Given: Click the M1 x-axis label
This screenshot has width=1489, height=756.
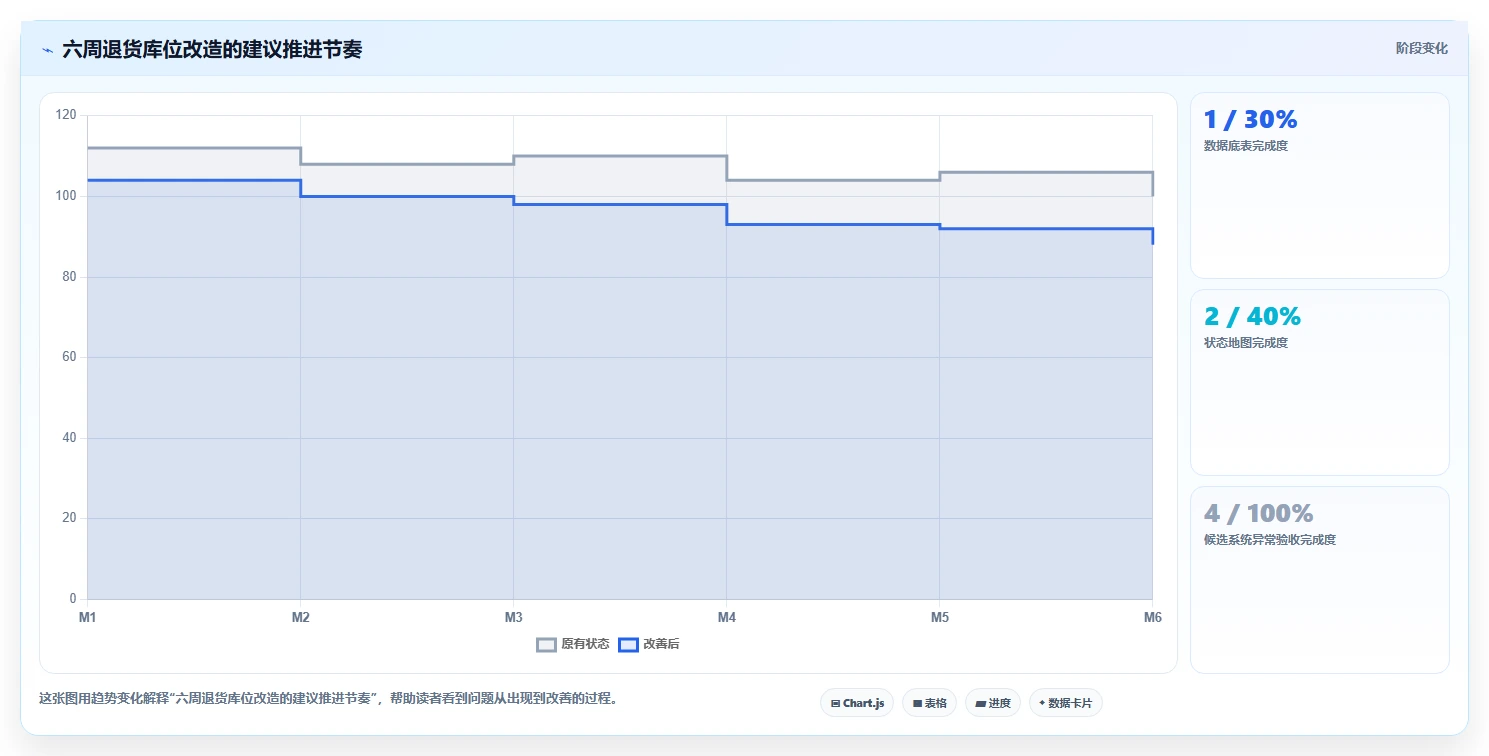Looking at the screenshot, I should click(x=88, y=618).
